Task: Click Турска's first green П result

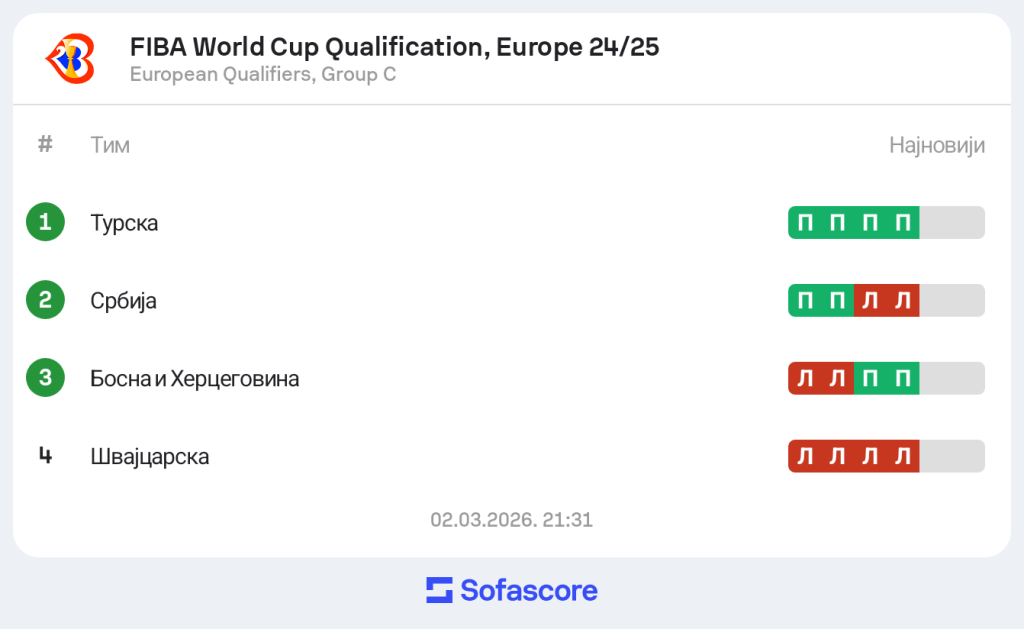Action: [x=805, y=222]
